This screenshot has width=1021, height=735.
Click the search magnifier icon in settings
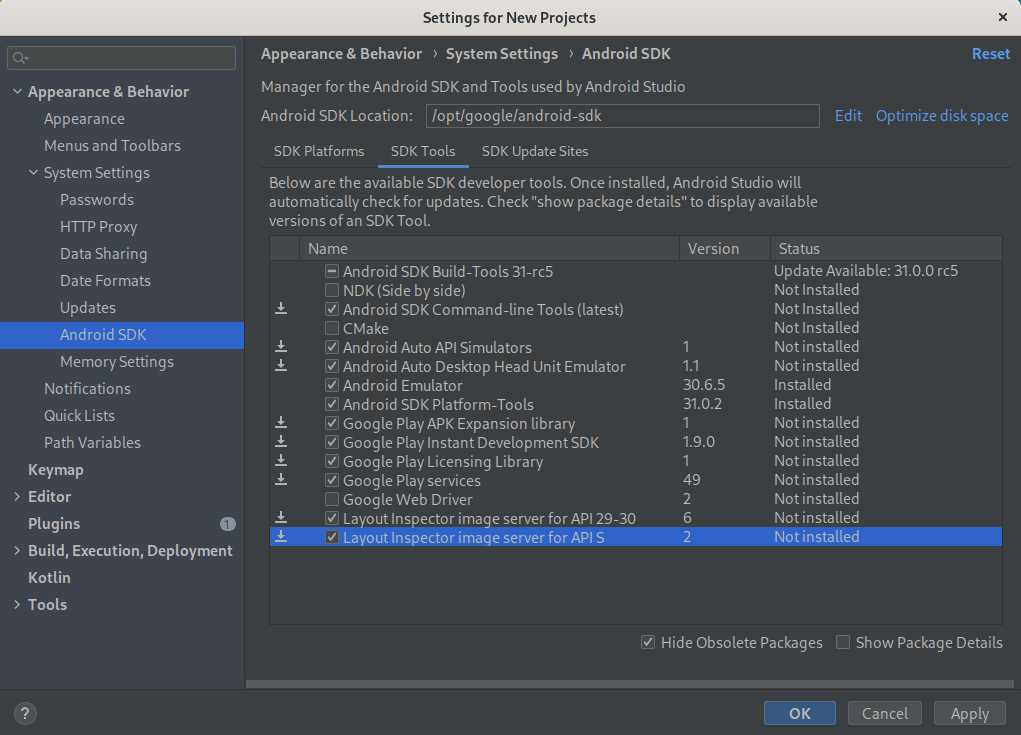(19, 58)
